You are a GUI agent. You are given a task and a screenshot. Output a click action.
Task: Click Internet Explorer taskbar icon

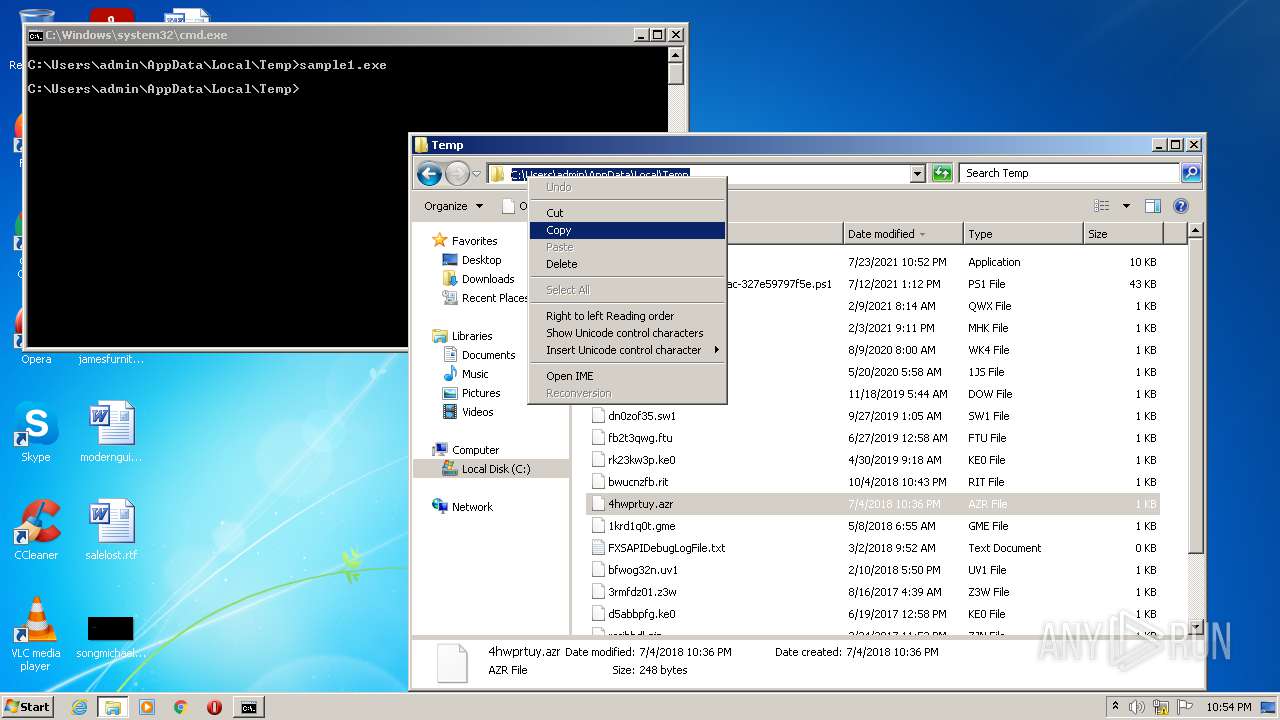tap(79, 707)
